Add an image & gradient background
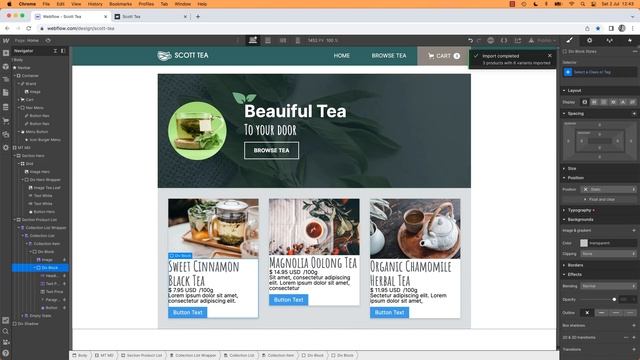 pyautogui.click(x=634, y=231)
